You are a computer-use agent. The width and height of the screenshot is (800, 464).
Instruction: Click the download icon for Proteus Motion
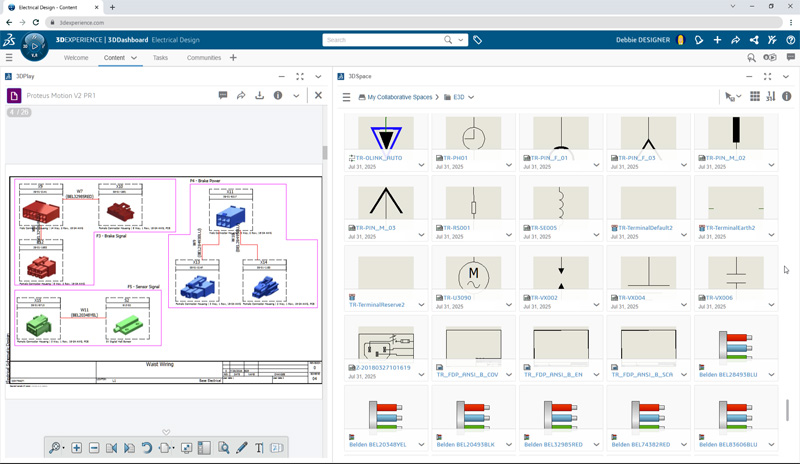click(260, 96)
